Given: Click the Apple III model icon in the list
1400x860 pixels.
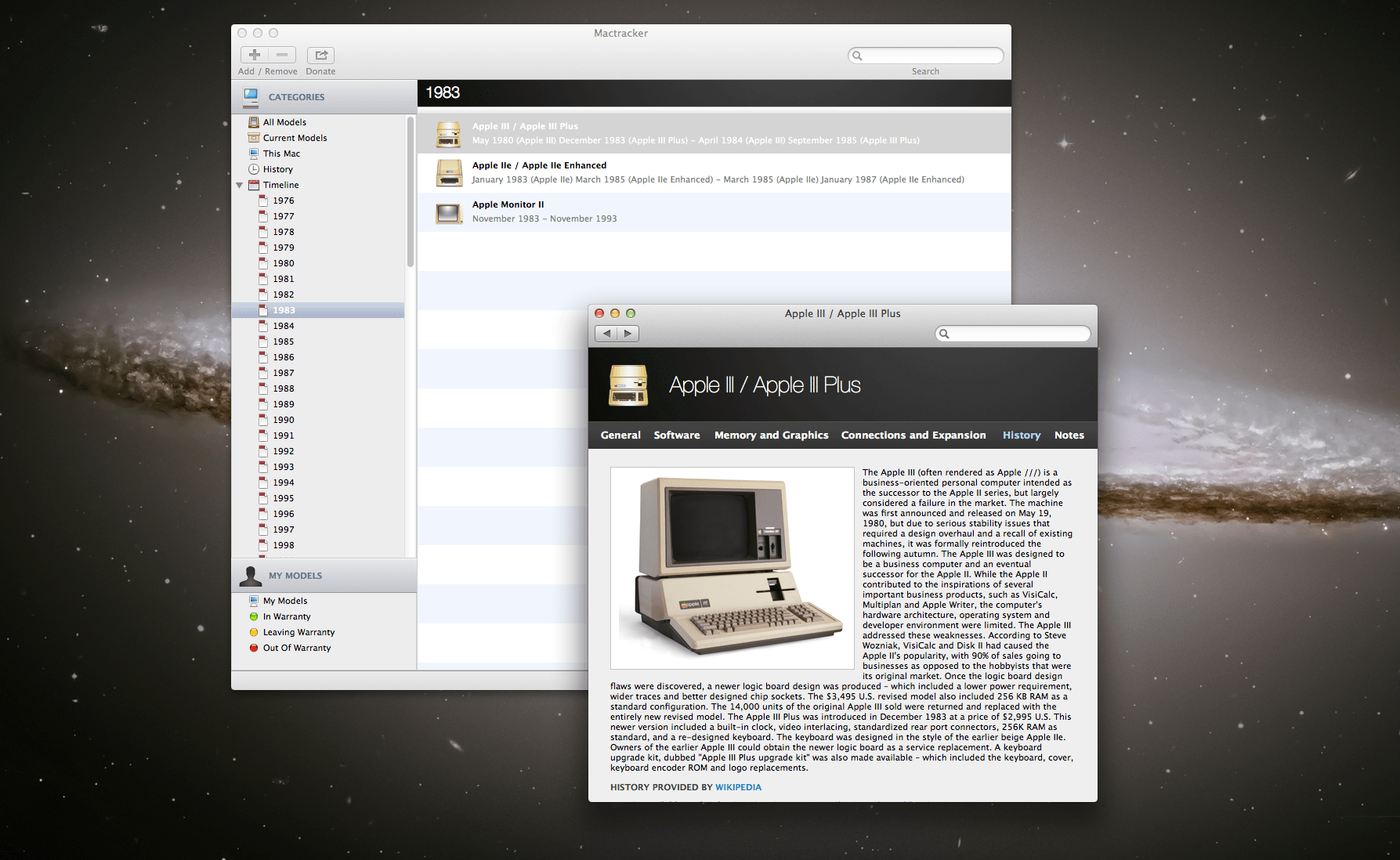Looking at the screenshot, I should click(x=448, y=133).
